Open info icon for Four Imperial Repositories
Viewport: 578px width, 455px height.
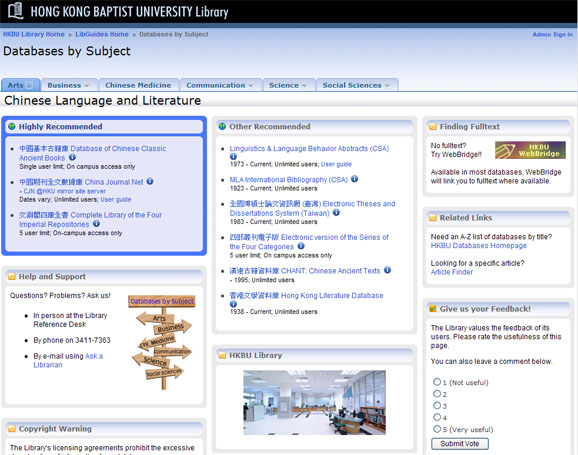tap(96, 223)
